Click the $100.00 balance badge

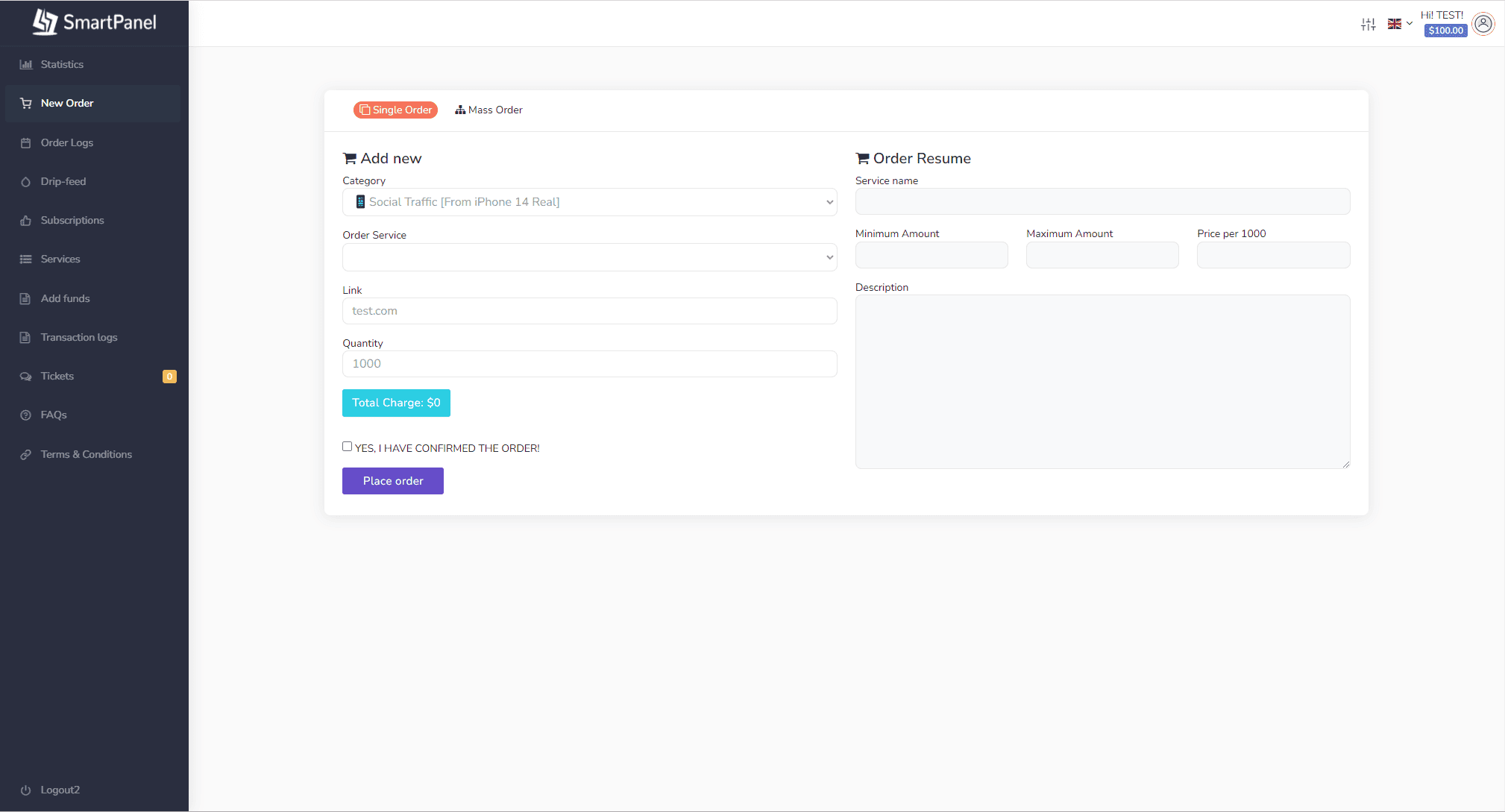1445,31
